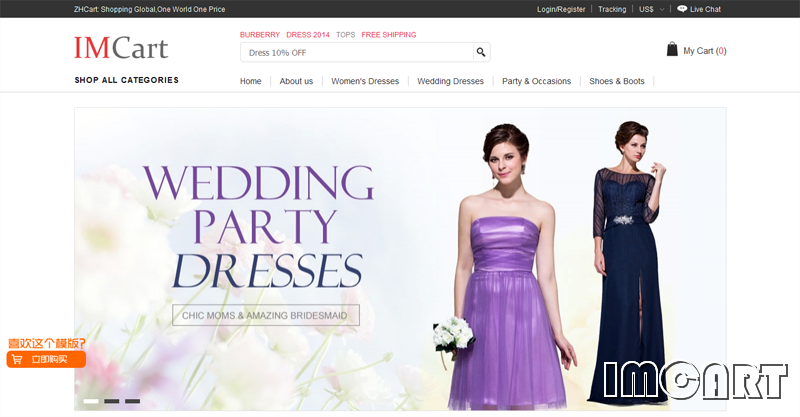The width and height of the screenshot is (800, 417).
Task: Click Live Chat text link
Action: [705, 9]
